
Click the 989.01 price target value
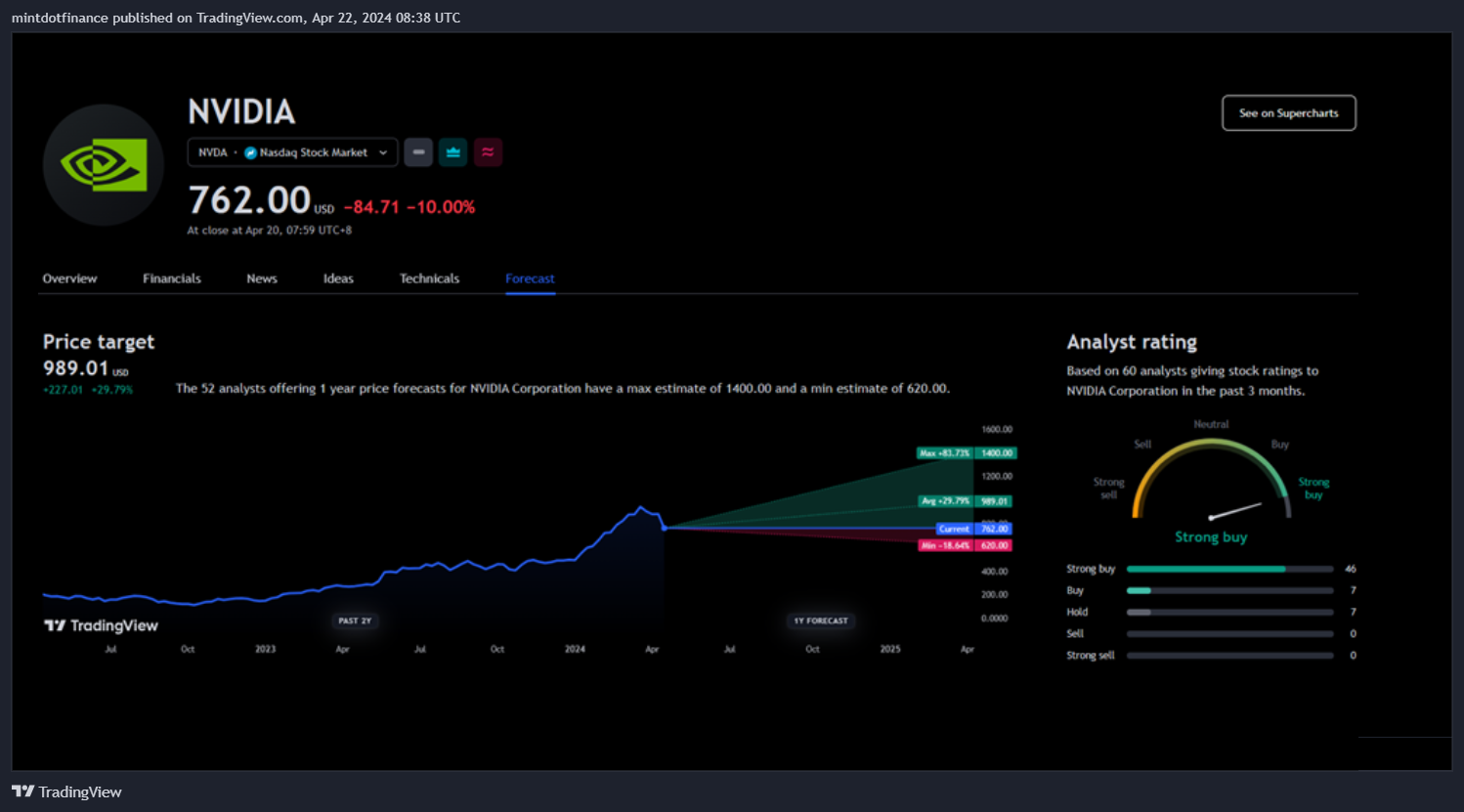[75, 368]
